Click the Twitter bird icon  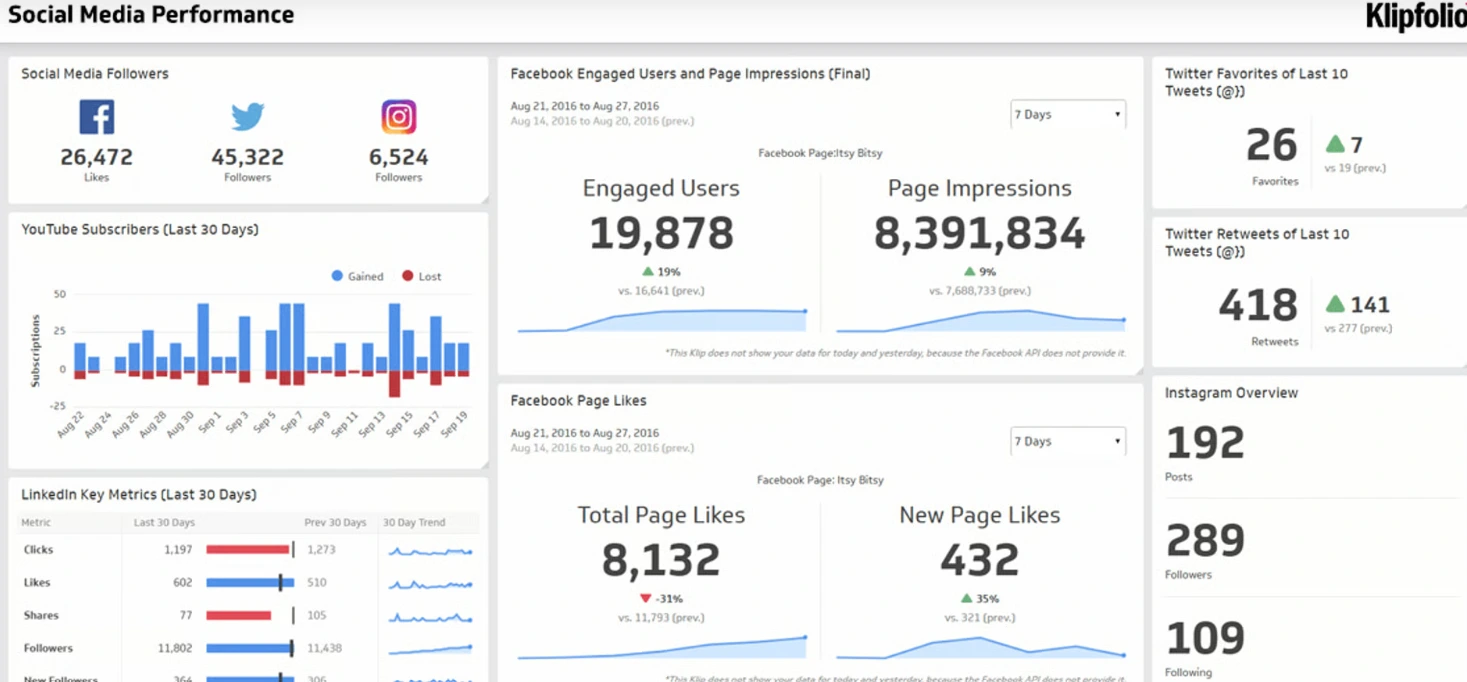click(x=247, y=117)
